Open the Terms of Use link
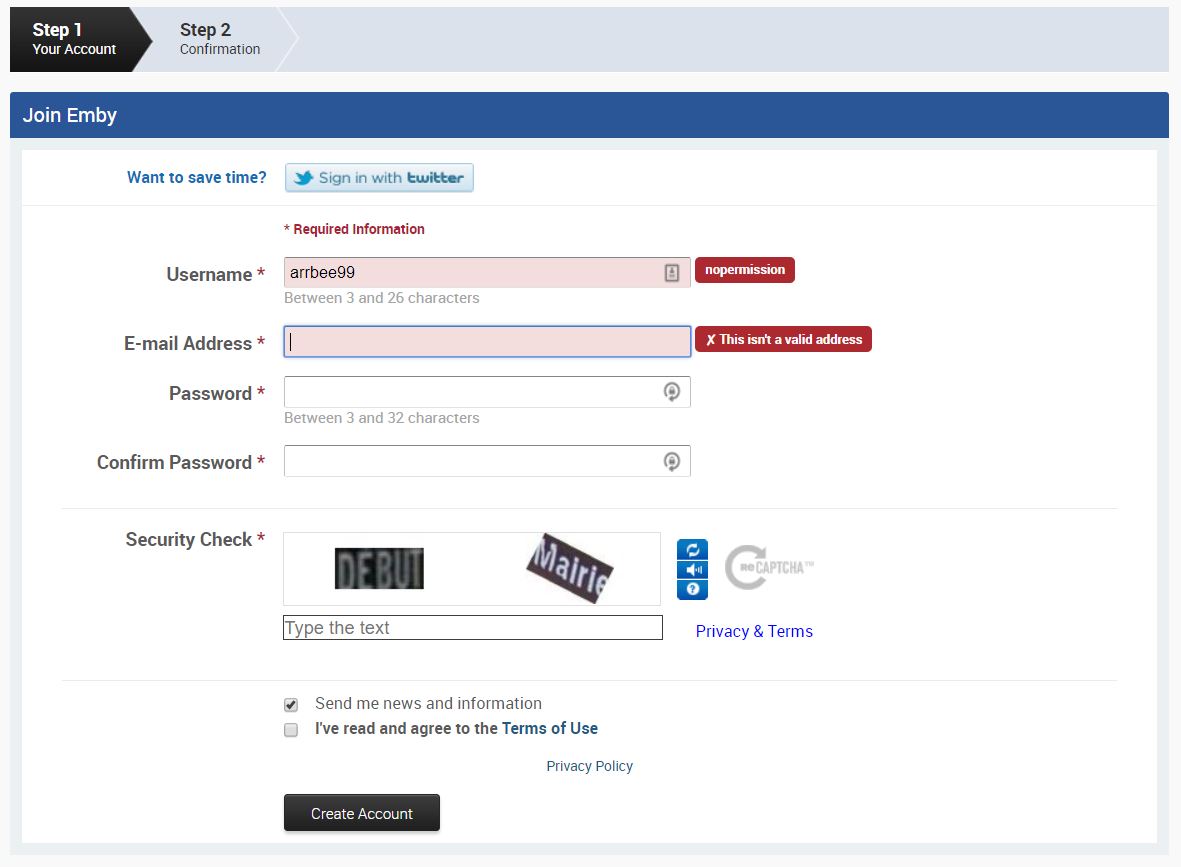 coord(549,729)
